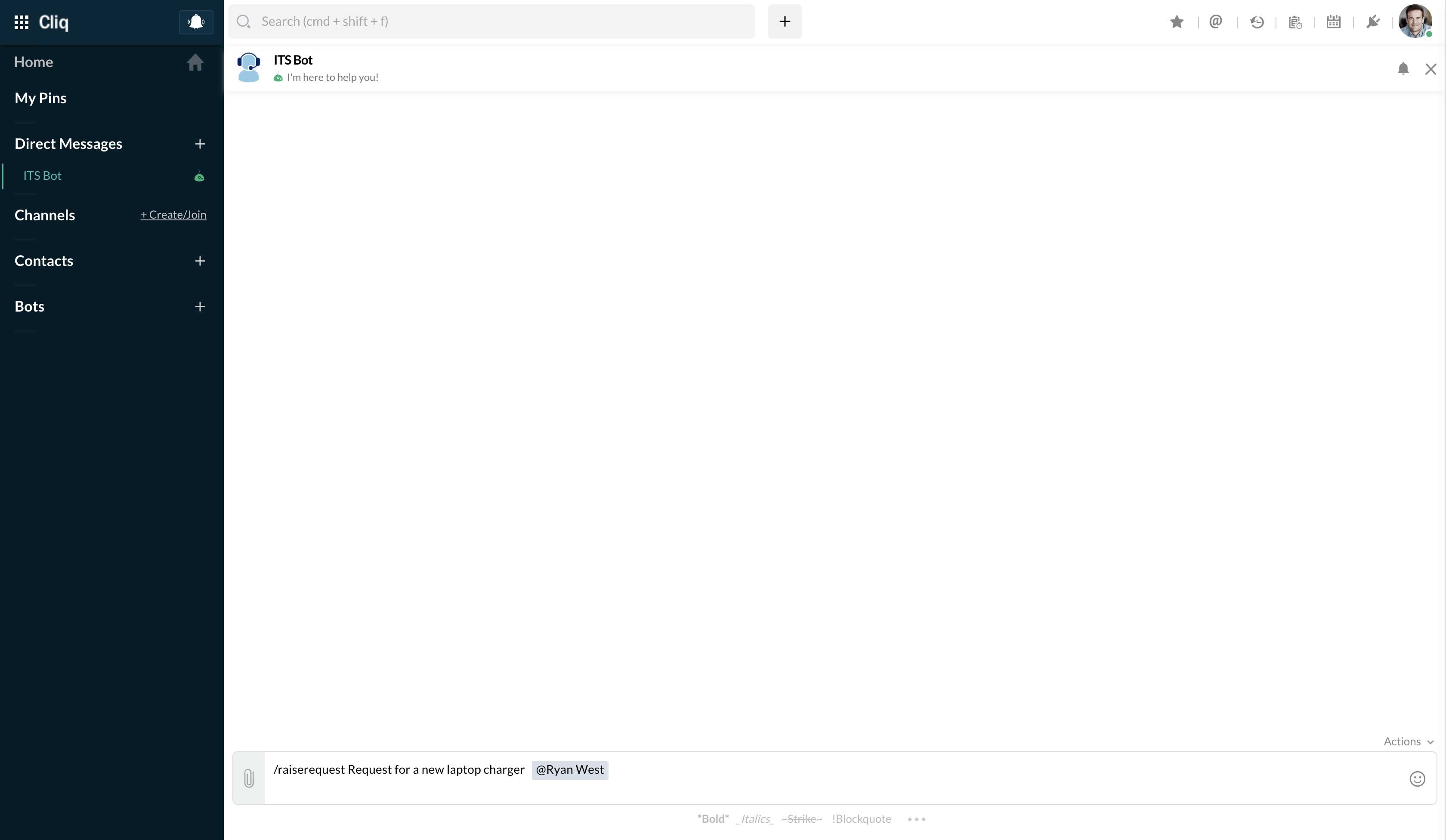Toggle the sidebar notification bell
Viewport: 1446px width, 840px height.
196,22
